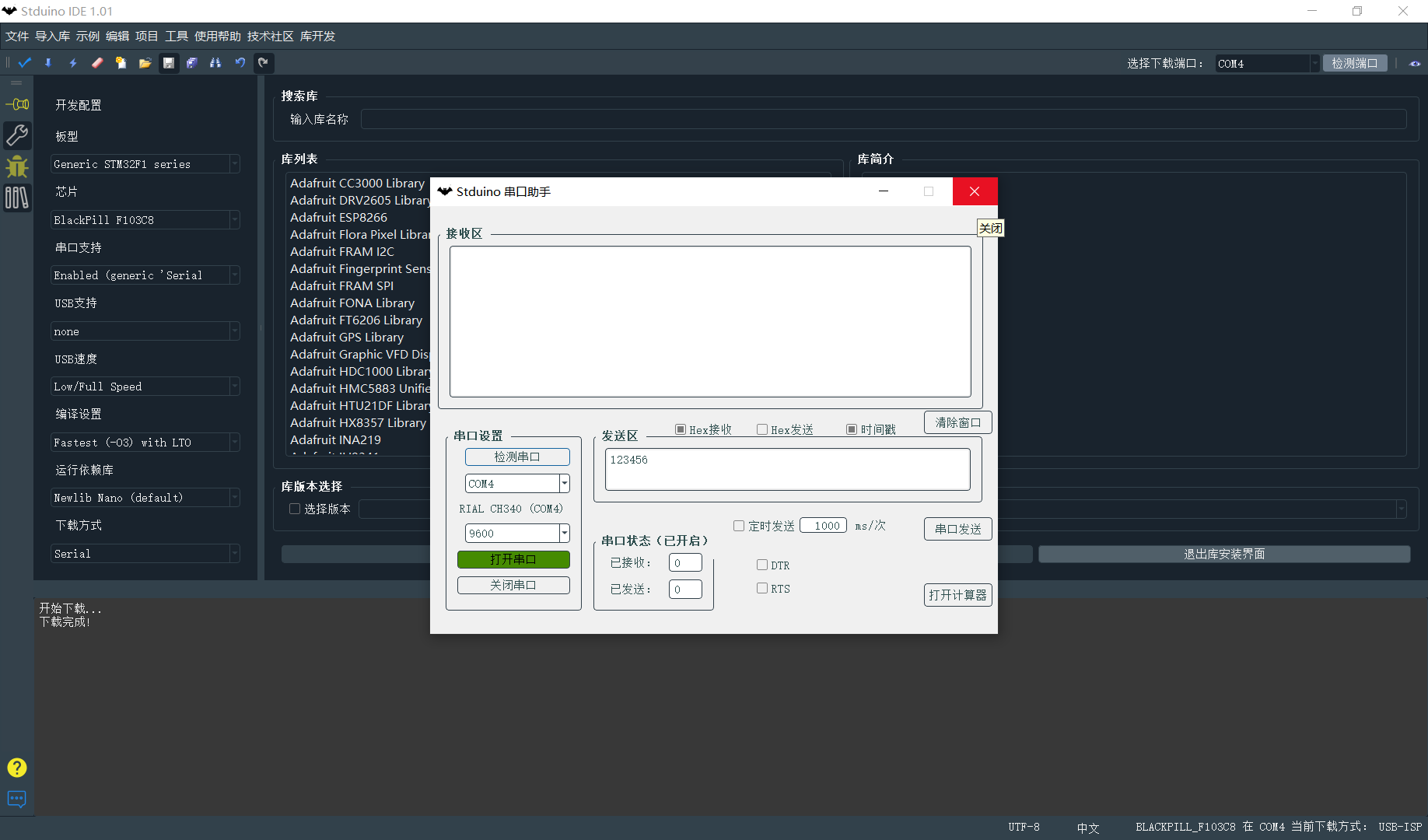
Task: Click the red eraser toolbar icon
Action: 97,63
